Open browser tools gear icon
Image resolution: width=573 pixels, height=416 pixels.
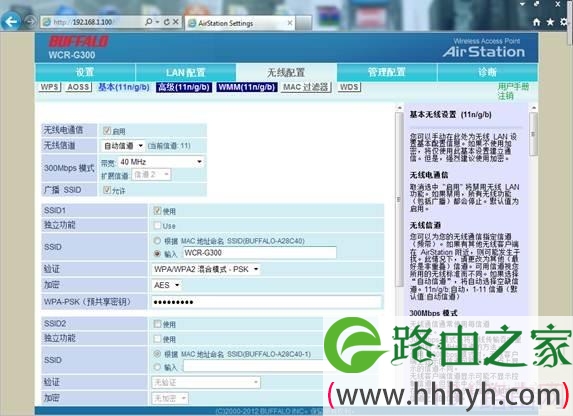[564, 22]
